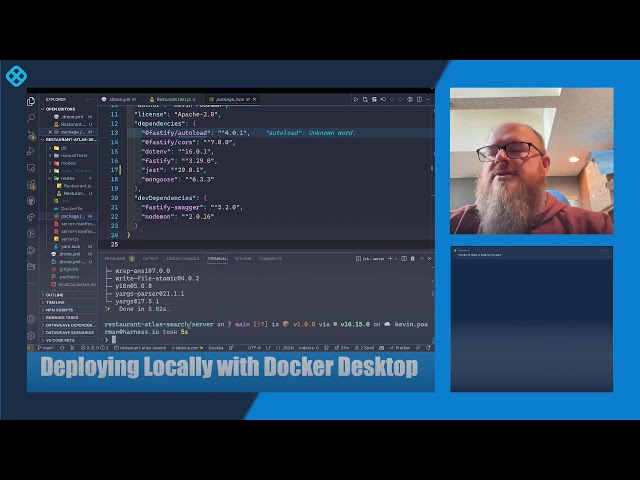The height and width of the screenshot is (480, 640).
Task: Open yarn.lock in the file tree
Action: point(71,247)
